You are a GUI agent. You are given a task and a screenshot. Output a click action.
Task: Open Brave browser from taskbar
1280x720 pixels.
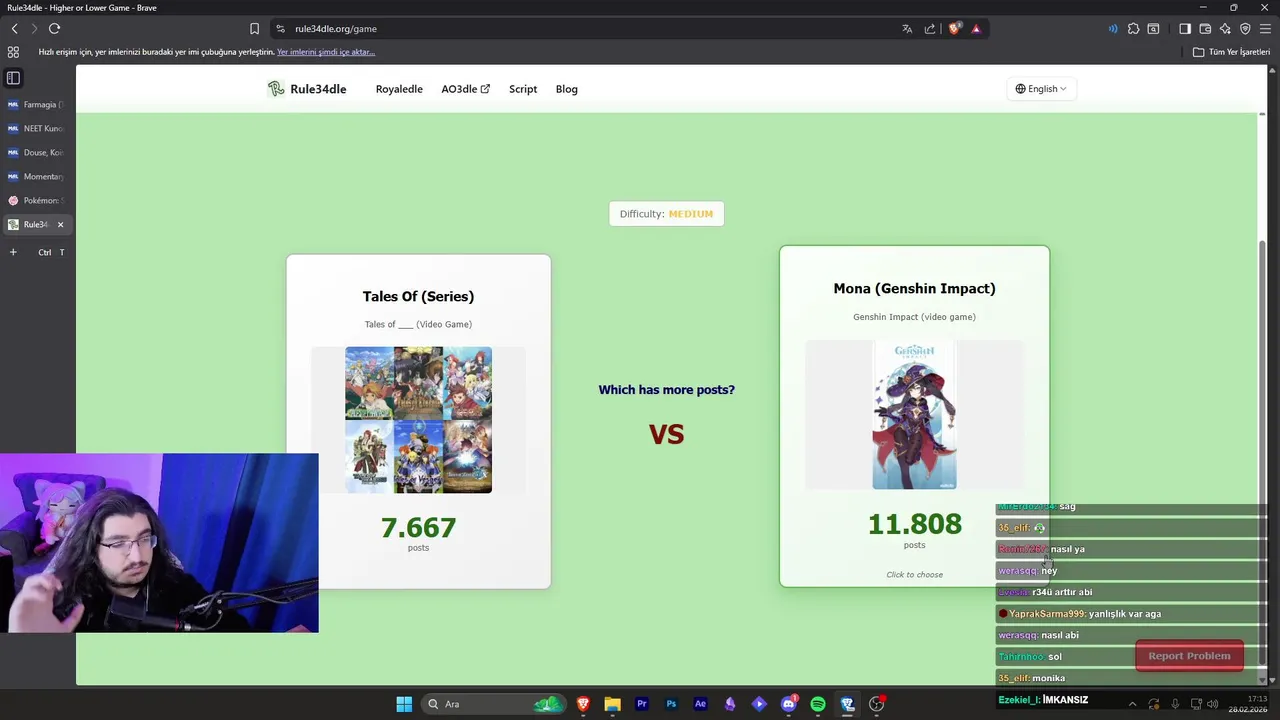[583, 704]
